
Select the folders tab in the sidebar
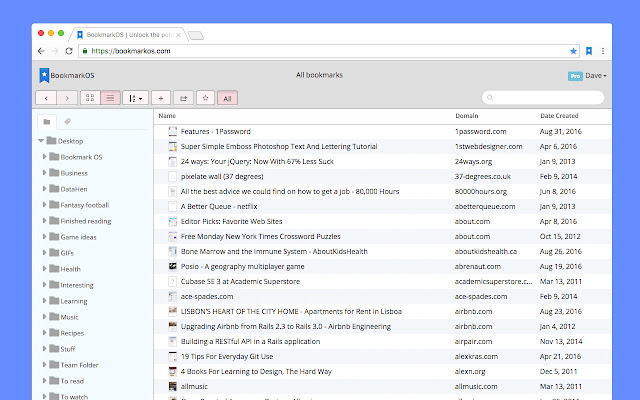46,122
